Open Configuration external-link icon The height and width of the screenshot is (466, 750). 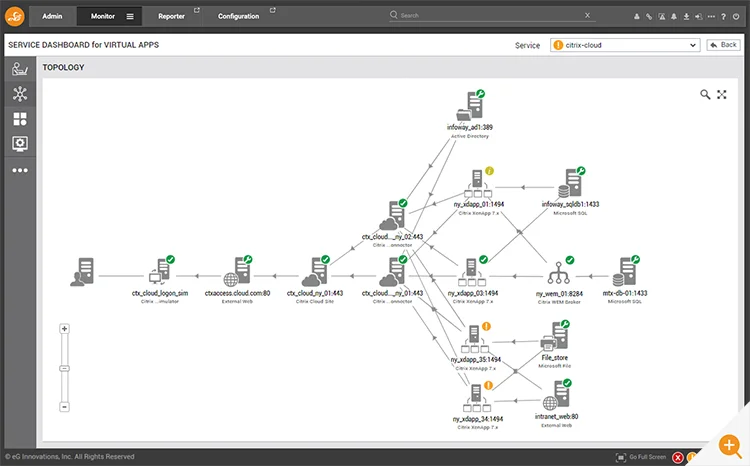point(273,10)
